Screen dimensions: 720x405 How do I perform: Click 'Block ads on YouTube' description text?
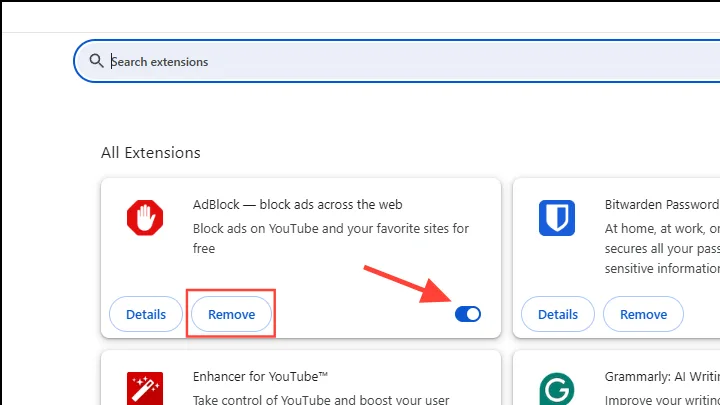[331, 238]
